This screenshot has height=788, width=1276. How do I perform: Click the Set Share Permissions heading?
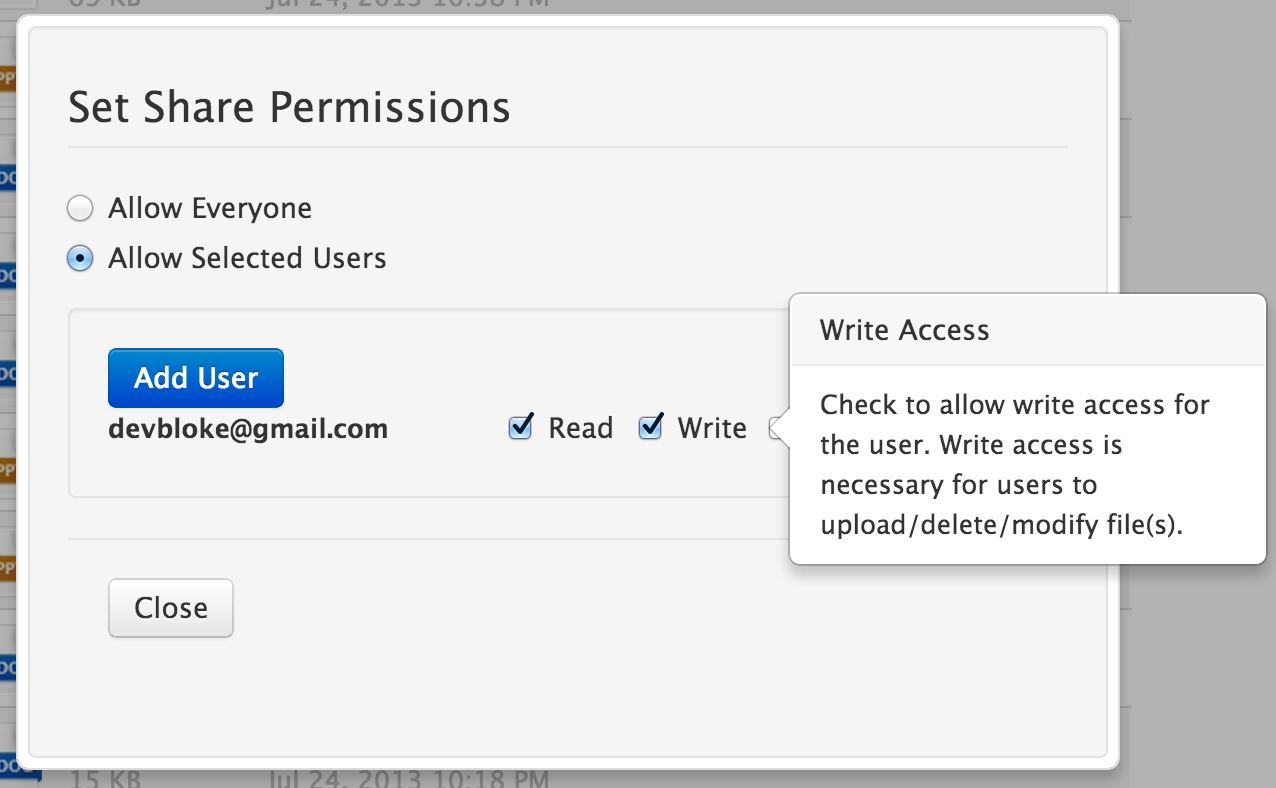pos(289,106)
